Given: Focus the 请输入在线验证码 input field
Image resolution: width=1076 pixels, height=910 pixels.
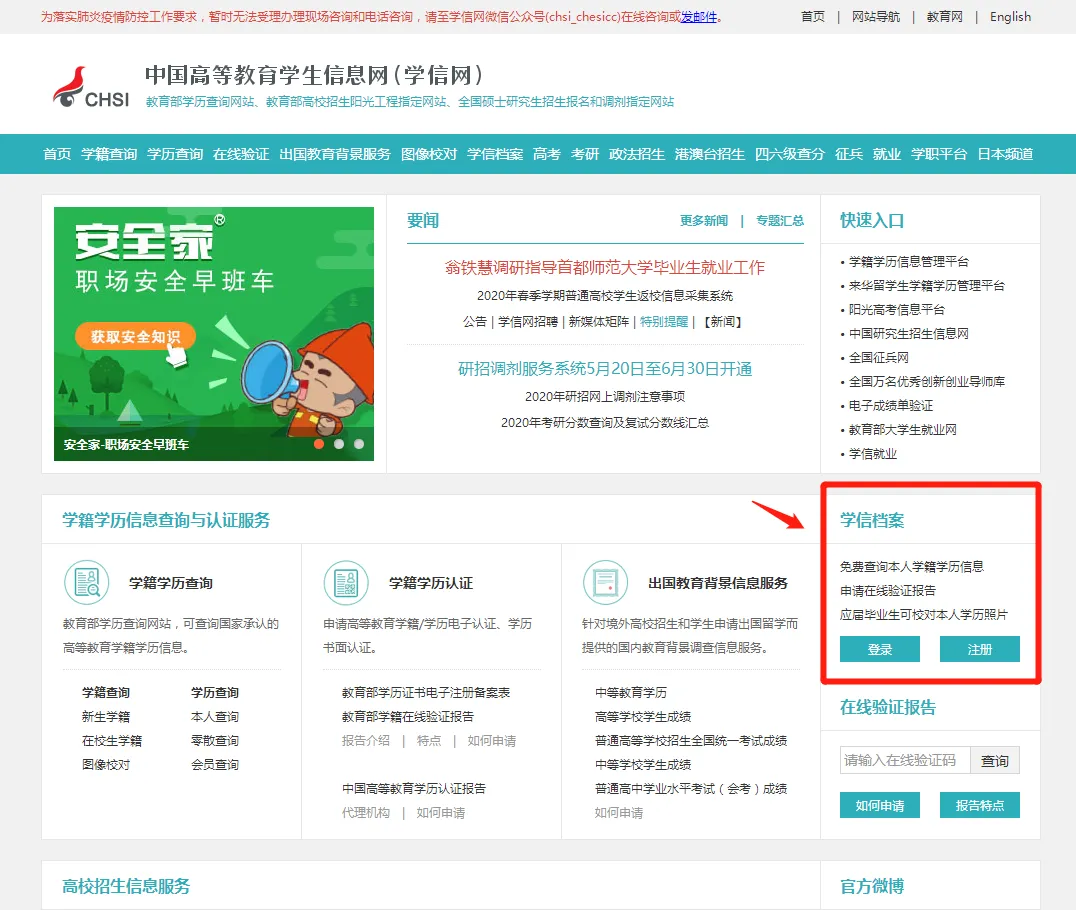Looking at the screenshot, I should pos(904,760).
